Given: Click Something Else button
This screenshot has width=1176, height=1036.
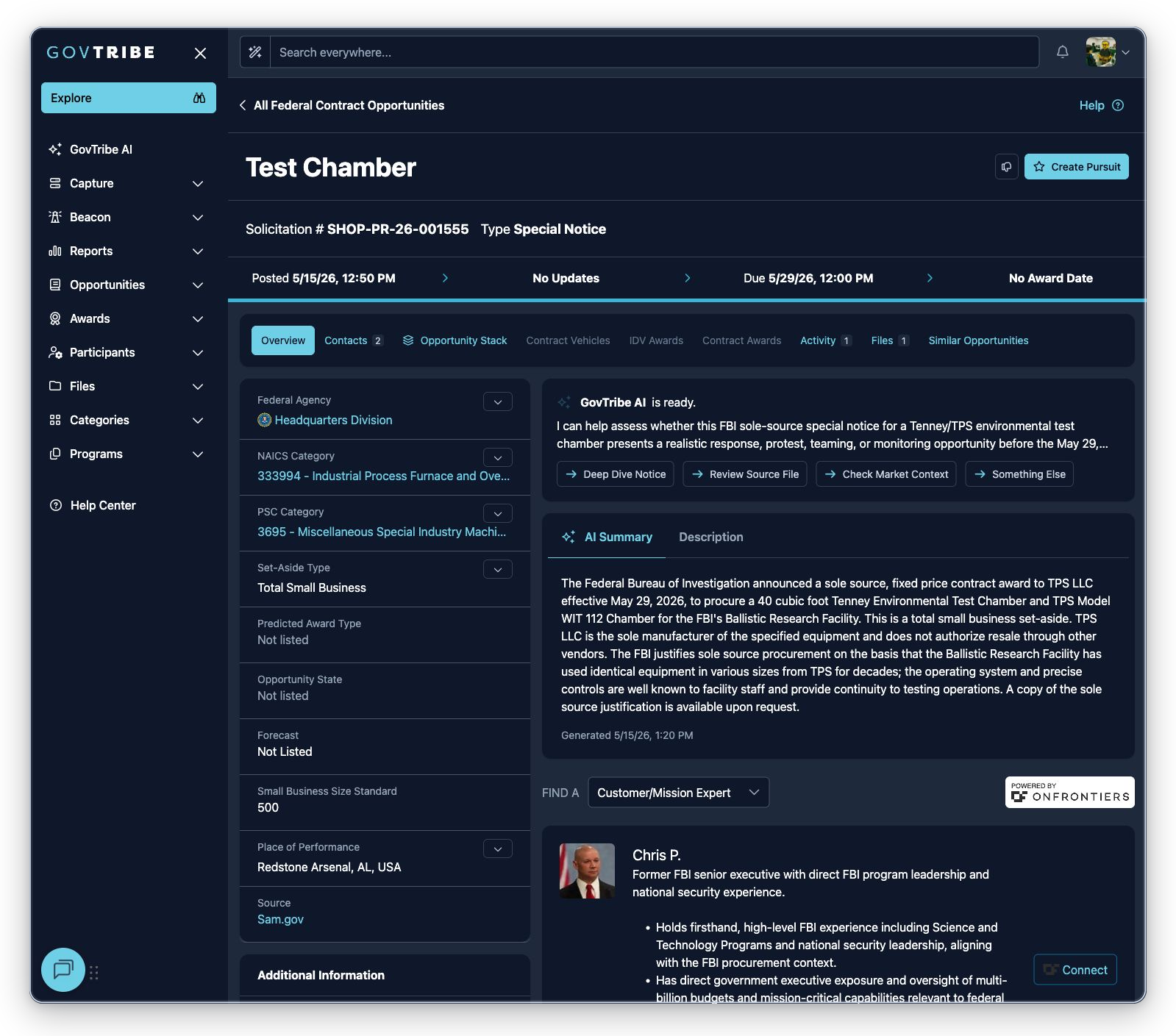Looking at the screenshot, I should pyautogui.click(x=1019, y=474).
